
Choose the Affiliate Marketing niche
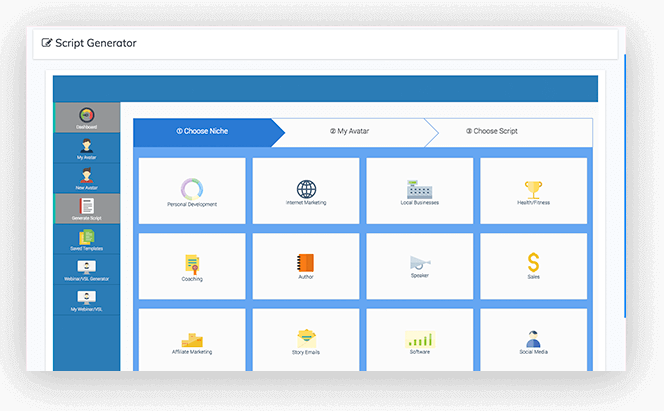click(192, 342)
